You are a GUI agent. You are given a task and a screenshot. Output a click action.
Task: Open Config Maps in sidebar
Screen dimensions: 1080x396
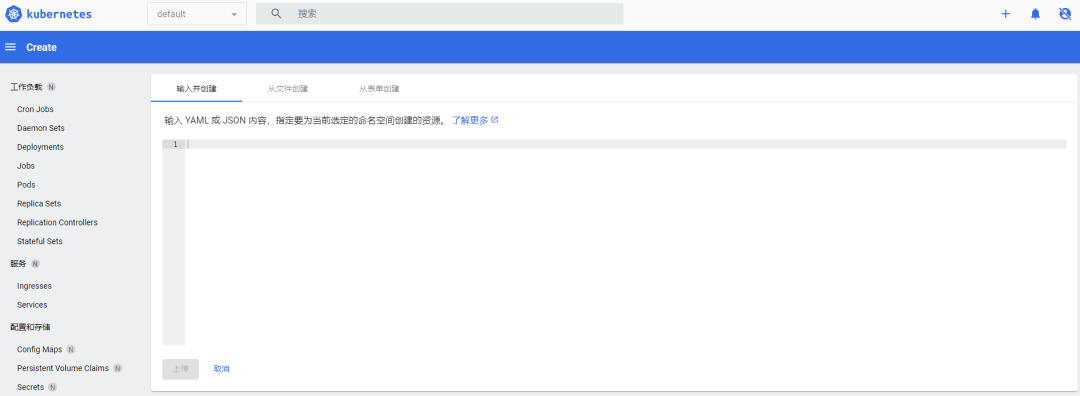coord(40,350)
